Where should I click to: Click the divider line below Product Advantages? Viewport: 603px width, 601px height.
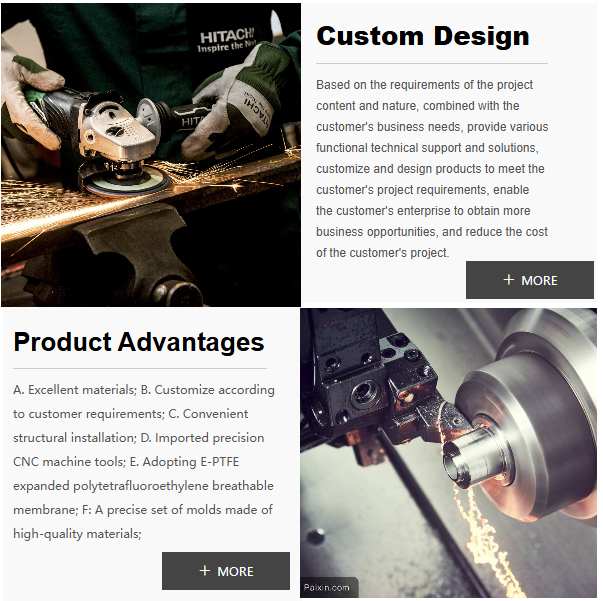(x=140, y=368)
